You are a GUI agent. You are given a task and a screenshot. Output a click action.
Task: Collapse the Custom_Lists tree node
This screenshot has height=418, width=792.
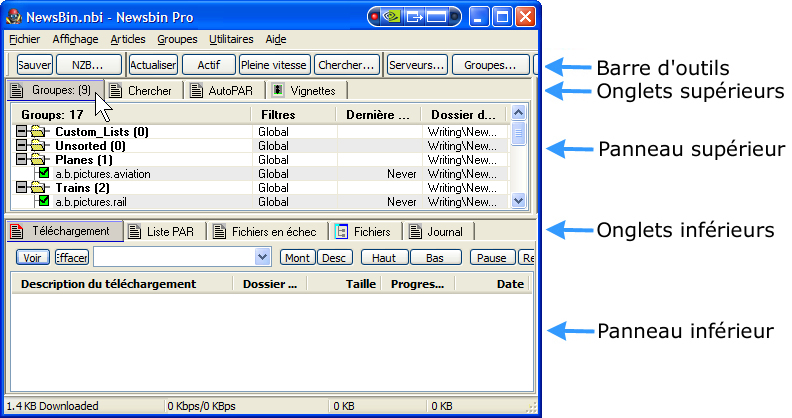click(x=21, y=132)
